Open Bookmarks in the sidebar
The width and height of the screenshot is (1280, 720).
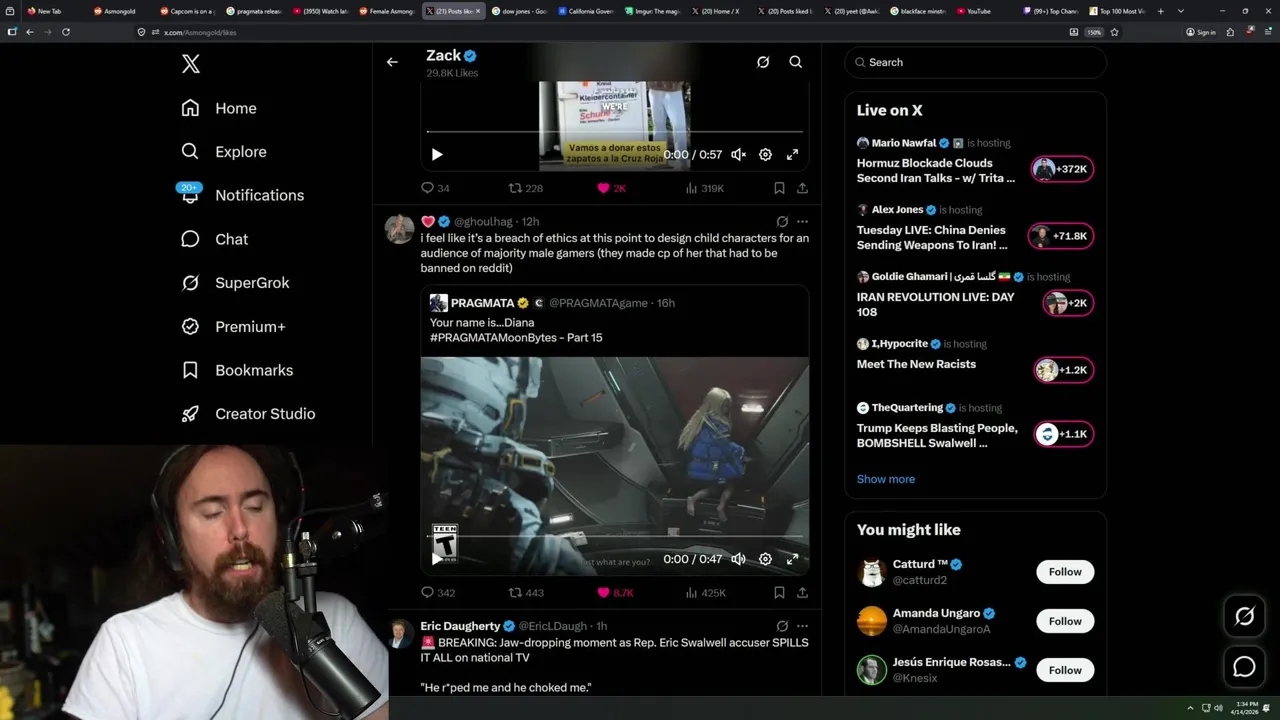(237, 370)
